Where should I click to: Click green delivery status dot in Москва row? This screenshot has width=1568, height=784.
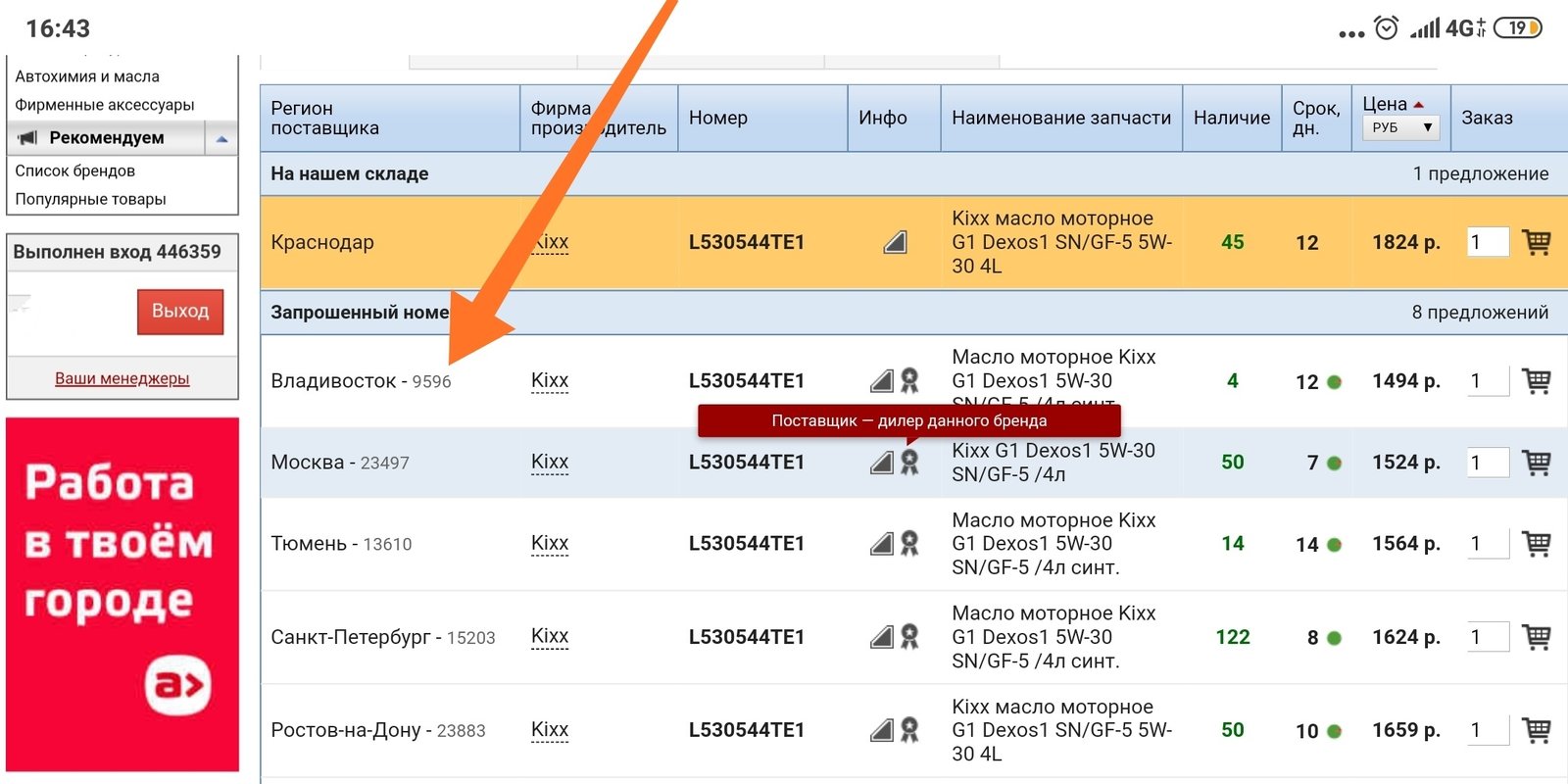[x=1334, y=464]
